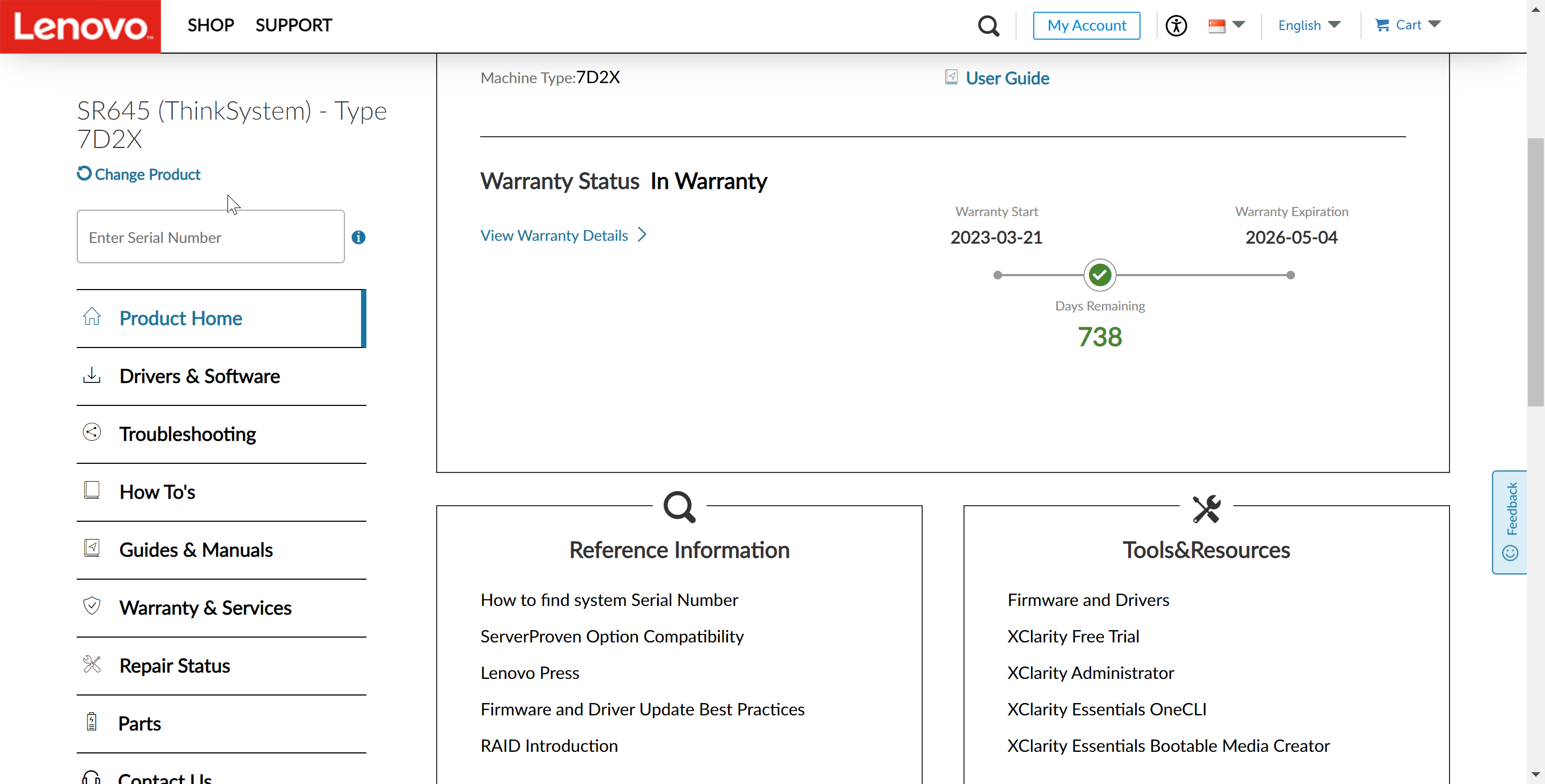This screenshot has width=1545, height=784.
Task: Open the RAID Introduction link
Action: point(549,746)
